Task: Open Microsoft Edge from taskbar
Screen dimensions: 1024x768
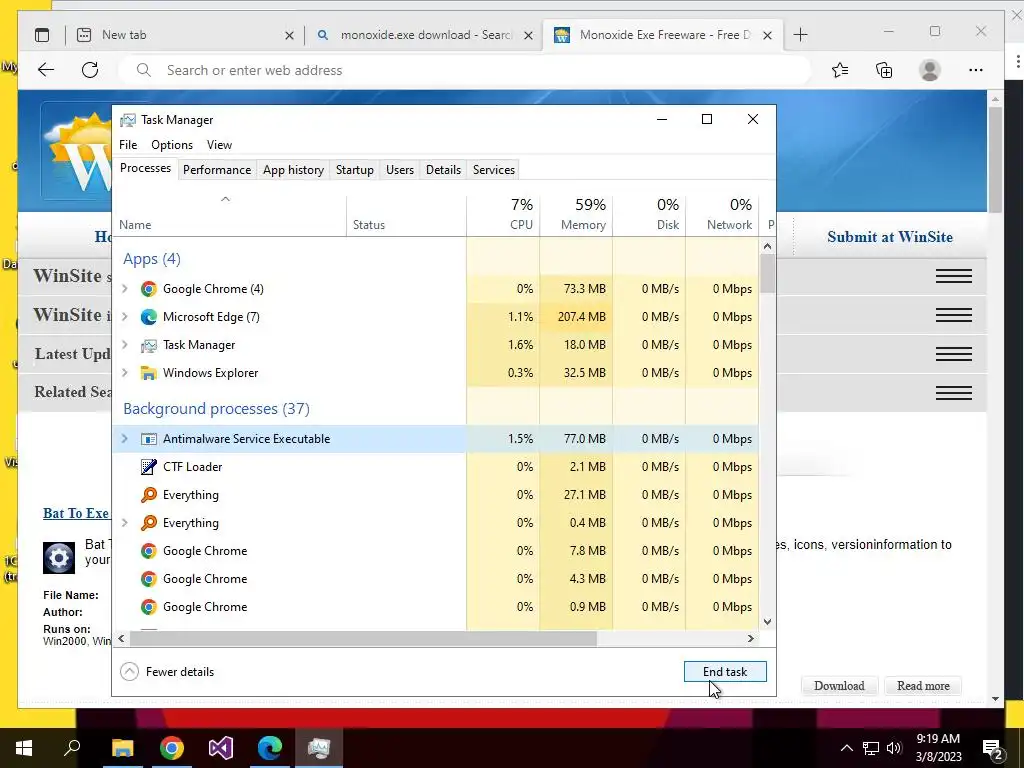Action: (x=270, y=748)
